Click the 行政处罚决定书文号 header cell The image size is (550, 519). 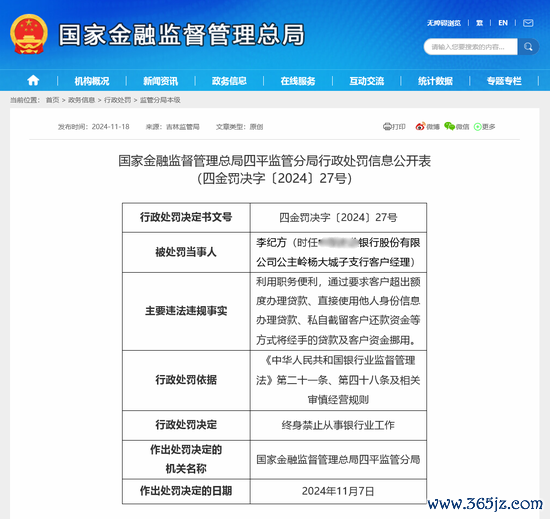pyautogui.click(x=186, y=217)
